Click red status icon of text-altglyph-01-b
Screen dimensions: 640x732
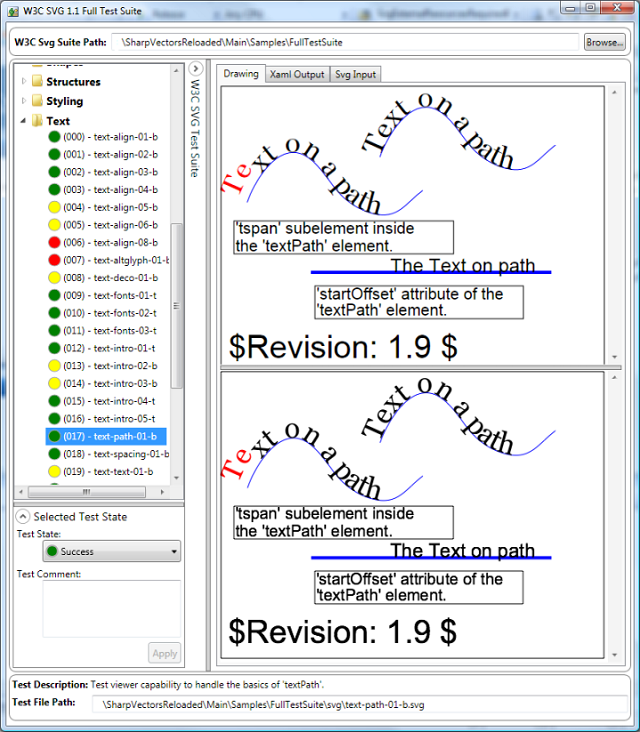coord(54,260)
